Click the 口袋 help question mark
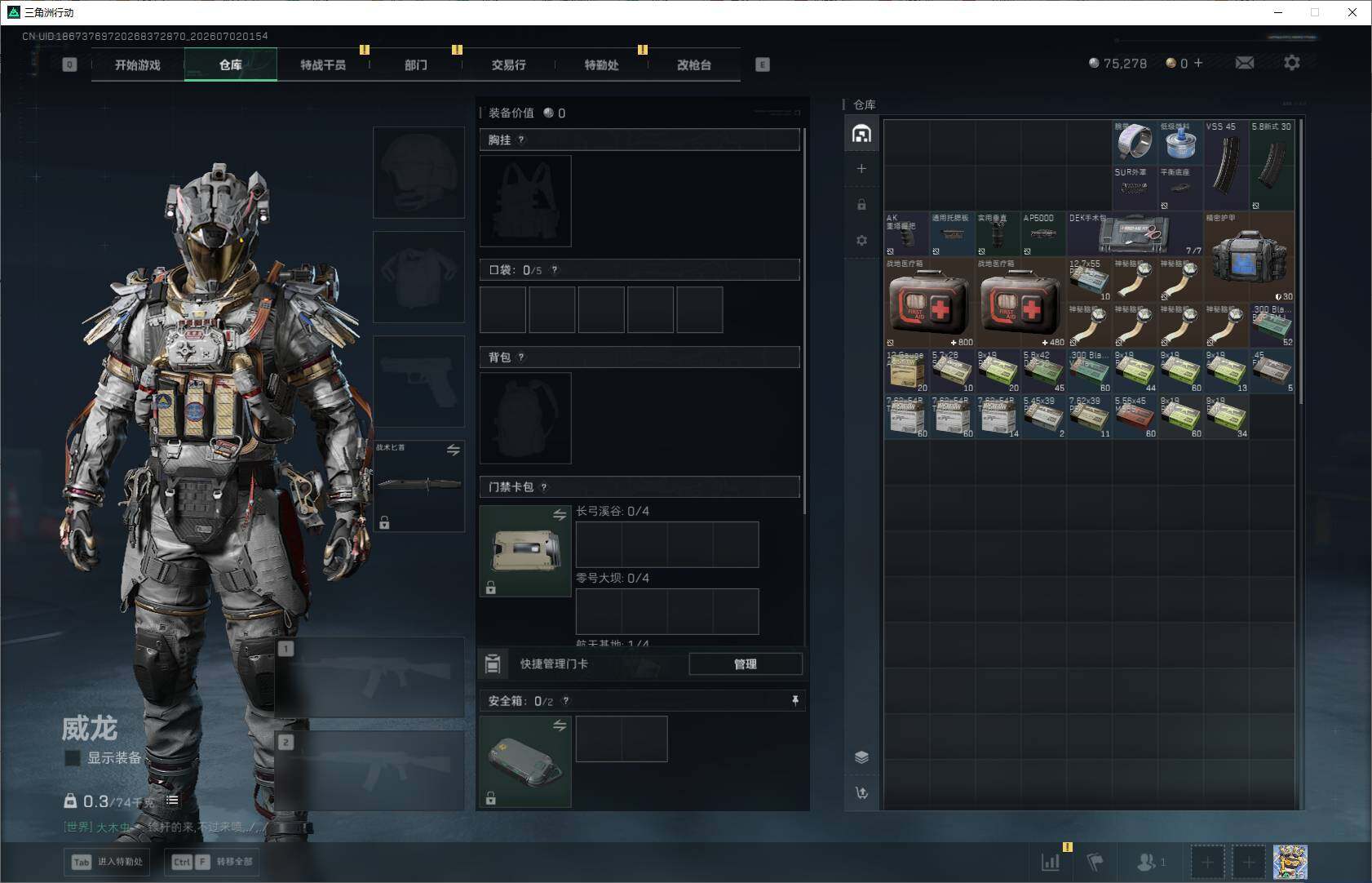 coord(555,270)
